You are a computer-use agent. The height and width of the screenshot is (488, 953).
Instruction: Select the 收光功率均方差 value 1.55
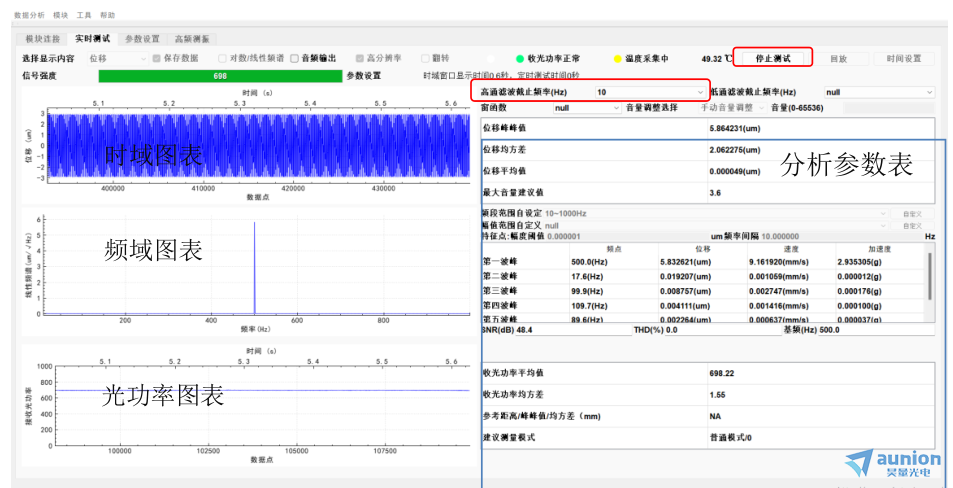click(717, 394)
